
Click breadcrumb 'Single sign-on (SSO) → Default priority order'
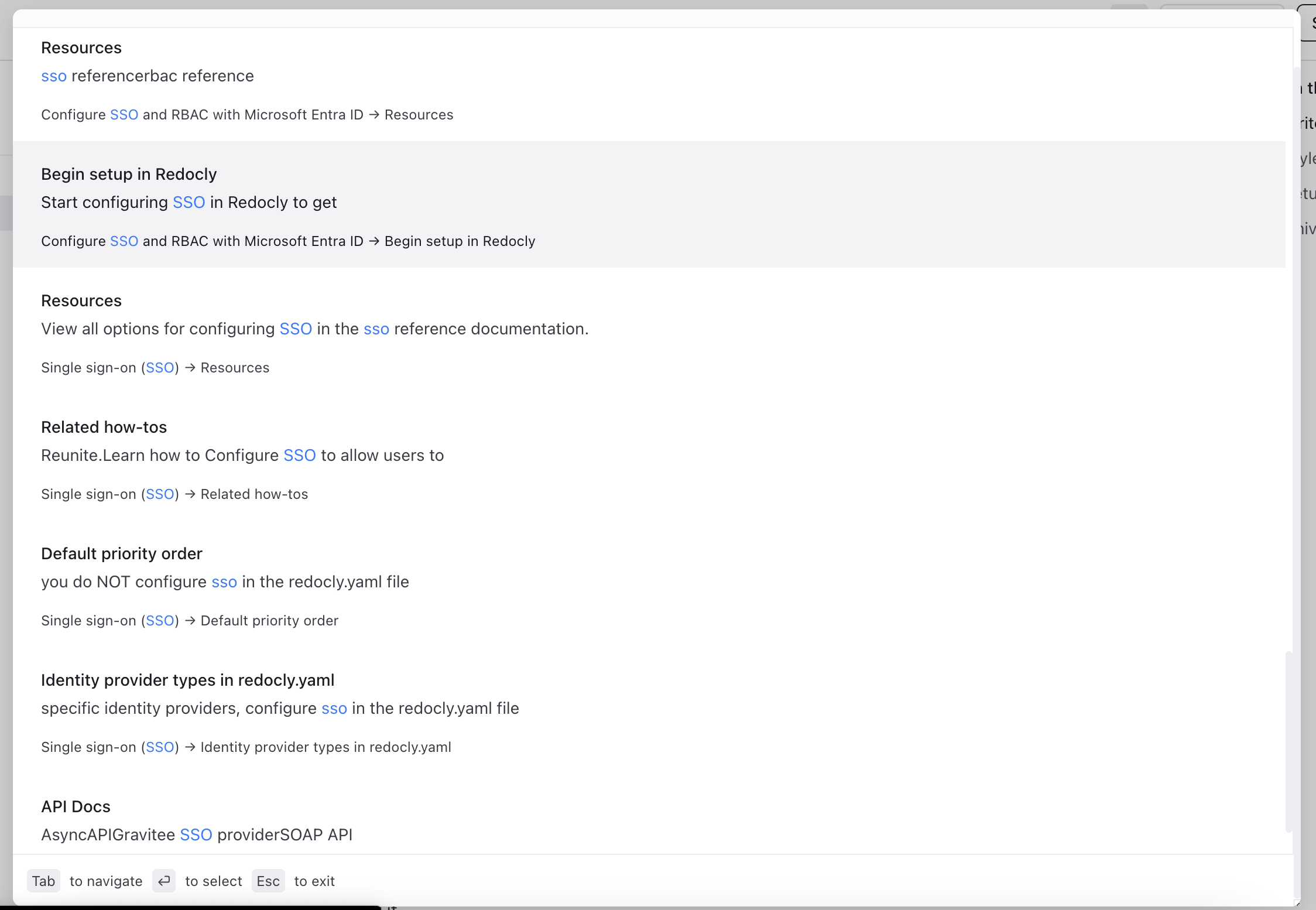point(190,621)
